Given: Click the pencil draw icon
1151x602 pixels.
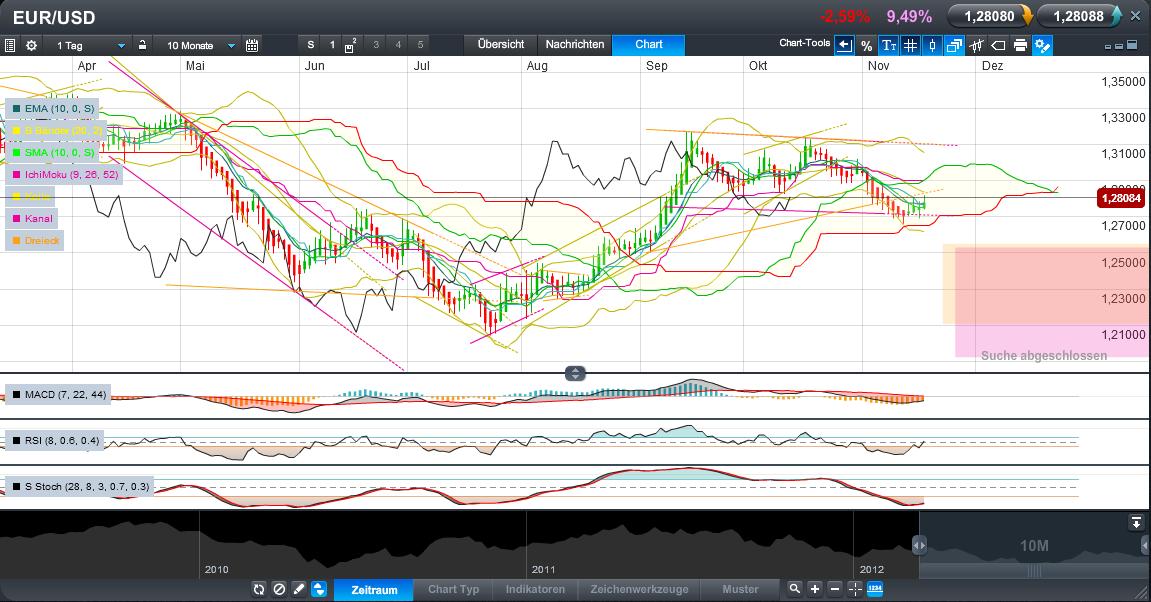Looking at the screenshot, I should (299, 589).
